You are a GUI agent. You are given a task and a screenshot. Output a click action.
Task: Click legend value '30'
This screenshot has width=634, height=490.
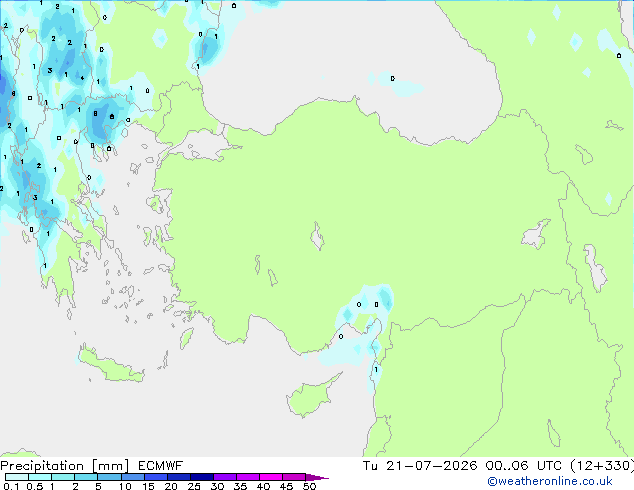217,486
